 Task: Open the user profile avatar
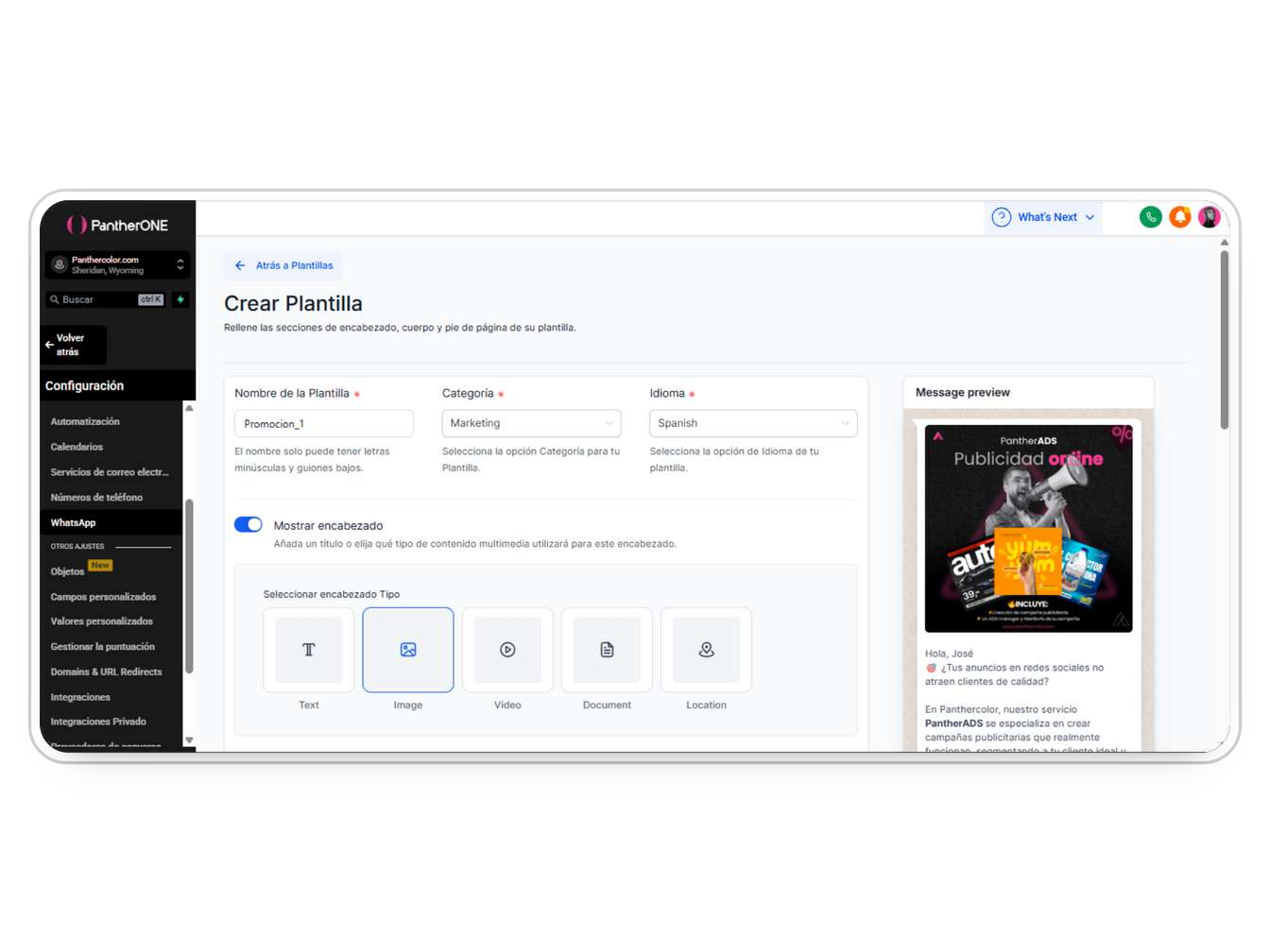click(1210, 217)
